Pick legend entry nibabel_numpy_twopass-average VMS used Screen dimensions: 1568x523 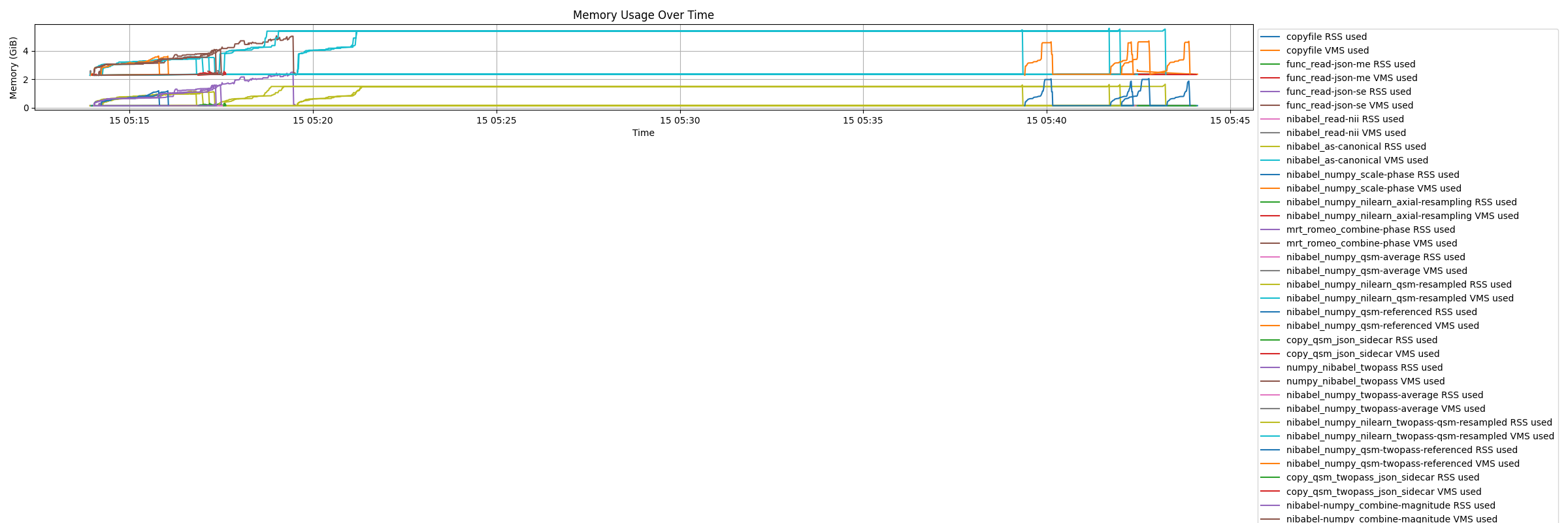pyautogui.click(x=1373, y=409)
